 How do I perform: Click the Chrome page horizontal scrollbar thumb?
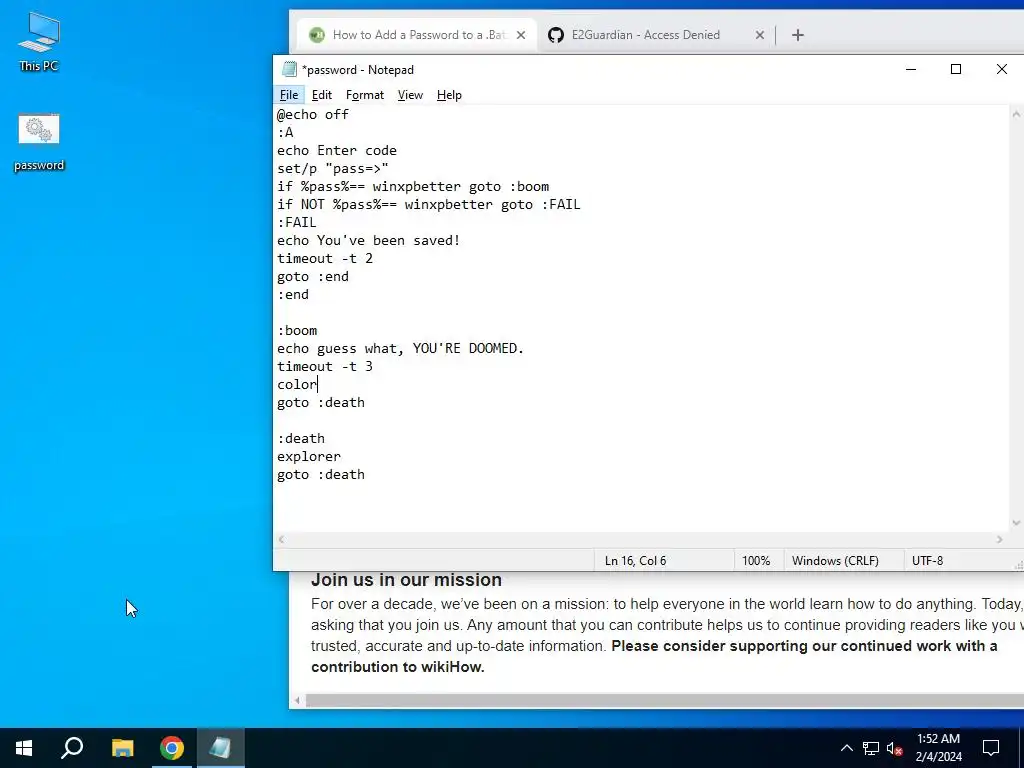[664, 701]
